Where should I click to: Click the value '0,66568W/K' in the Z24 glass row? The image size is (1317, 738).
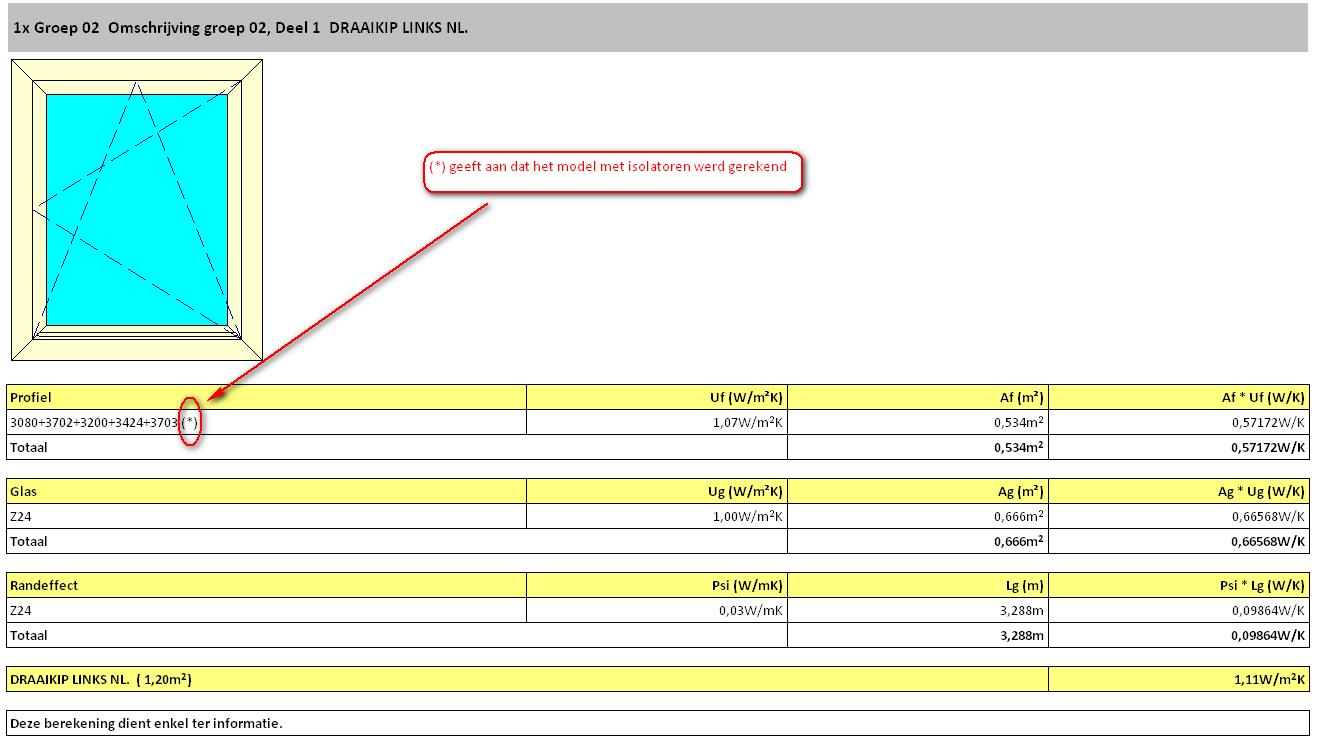pos(1268,516)
